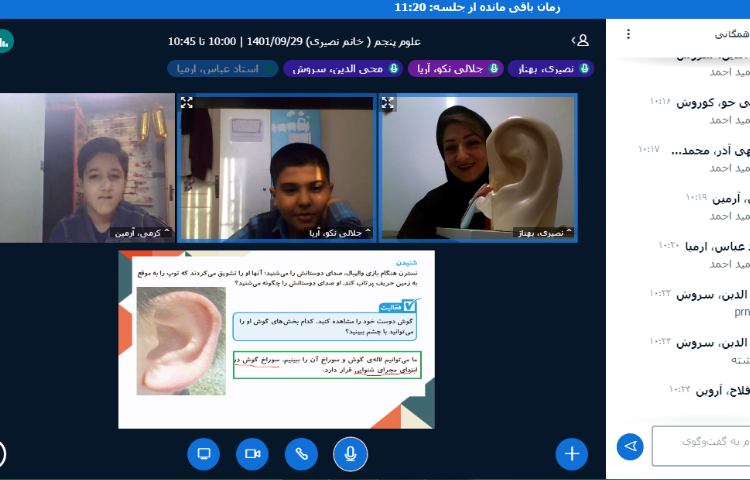Leave audio with the phone button
The width and height of the screenshot is (750, 480).
click(x=301, y=454)
